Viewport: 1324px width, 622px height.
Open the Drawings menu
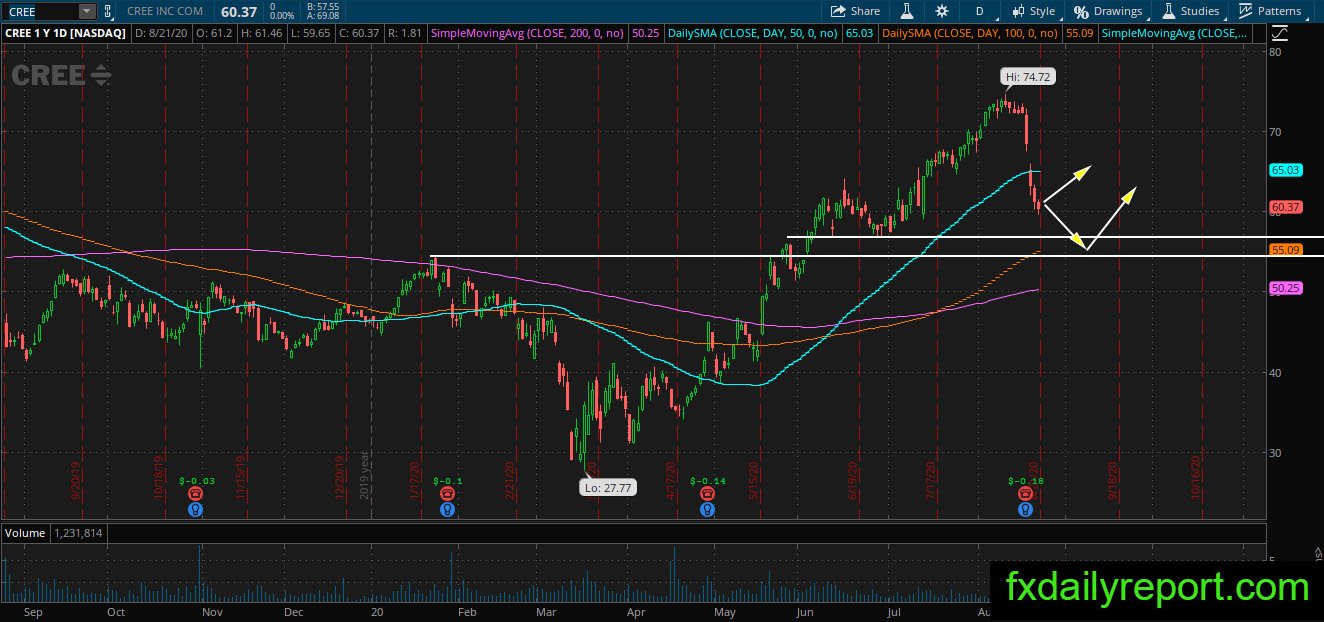click(1108, 11)
